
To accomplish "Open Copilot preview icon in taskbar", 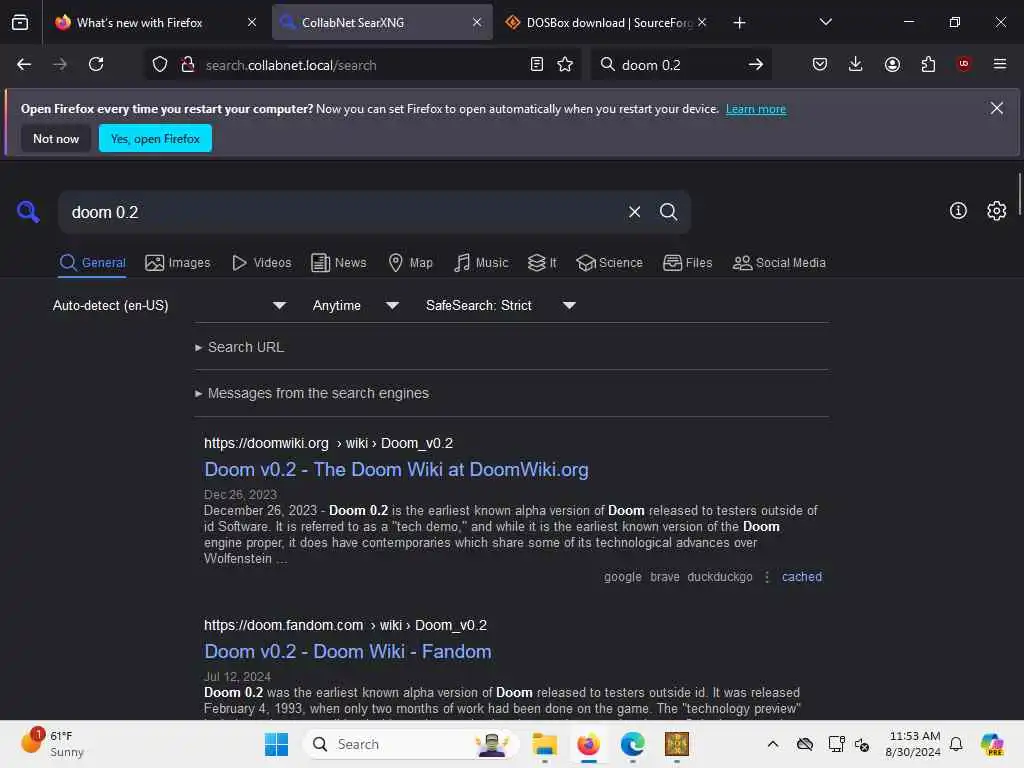I will tap(991, 744).
